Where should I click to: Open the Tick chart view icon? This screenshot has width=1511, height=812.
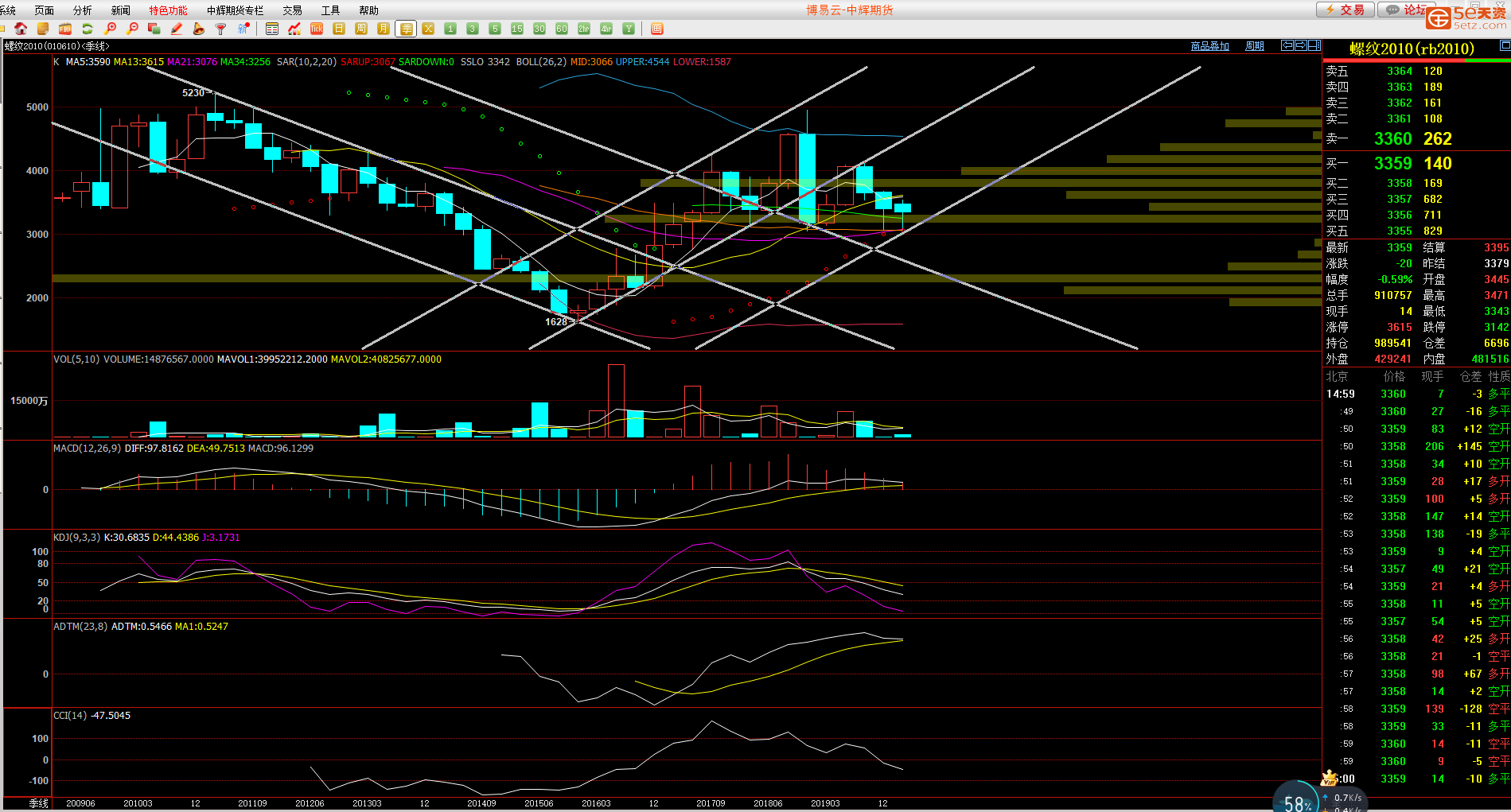317,29
